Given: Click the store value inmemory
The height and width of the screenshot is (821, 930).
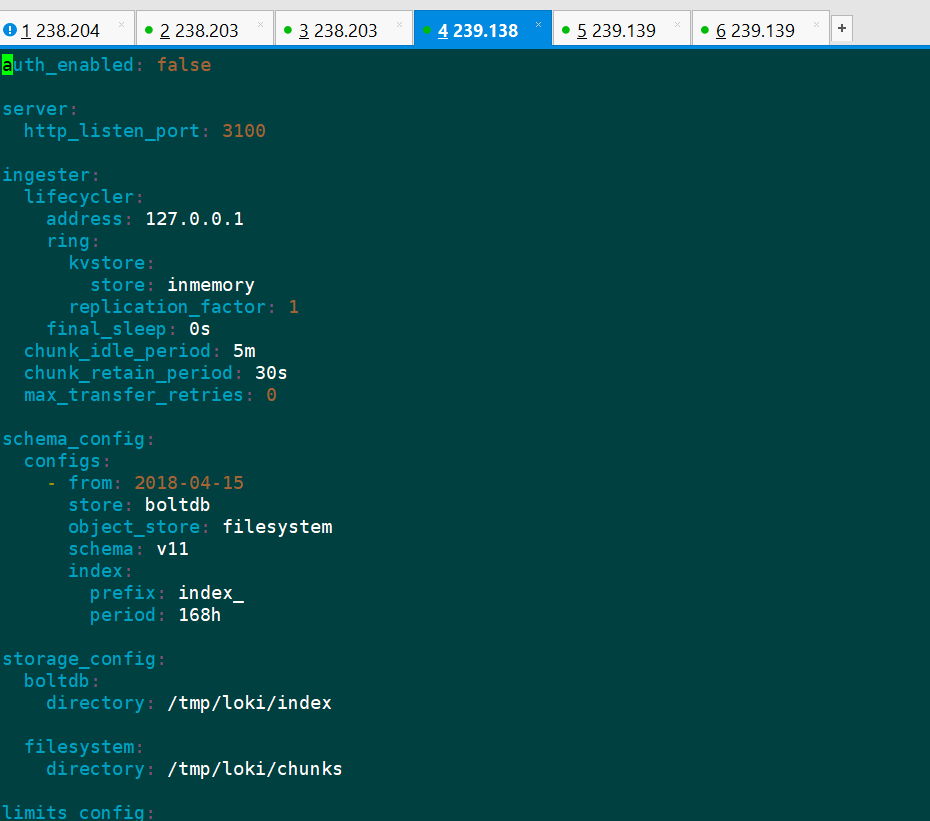Looking at the screenshot, I should (211, 285).
